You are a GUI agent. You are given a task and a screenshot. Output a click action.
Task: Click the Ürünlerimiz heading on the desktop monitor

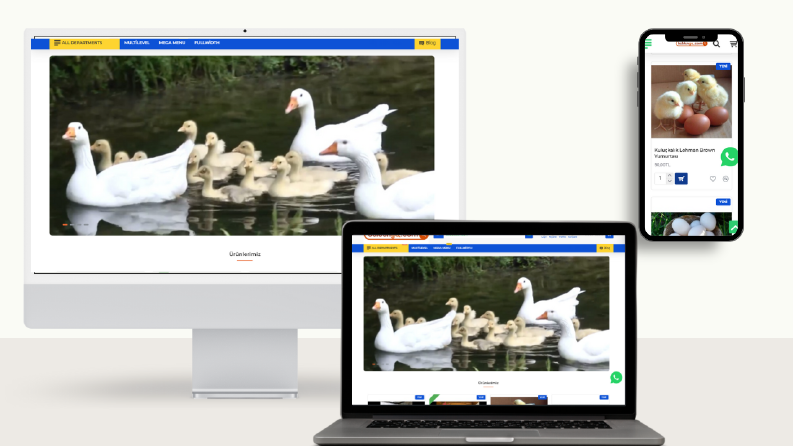[x=245, y=254]
